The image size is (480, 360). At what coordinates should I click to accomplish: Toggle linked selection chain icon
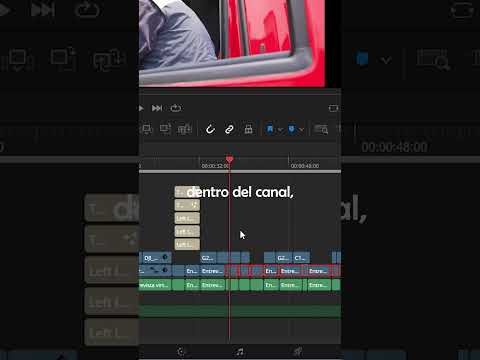(229, 129)
